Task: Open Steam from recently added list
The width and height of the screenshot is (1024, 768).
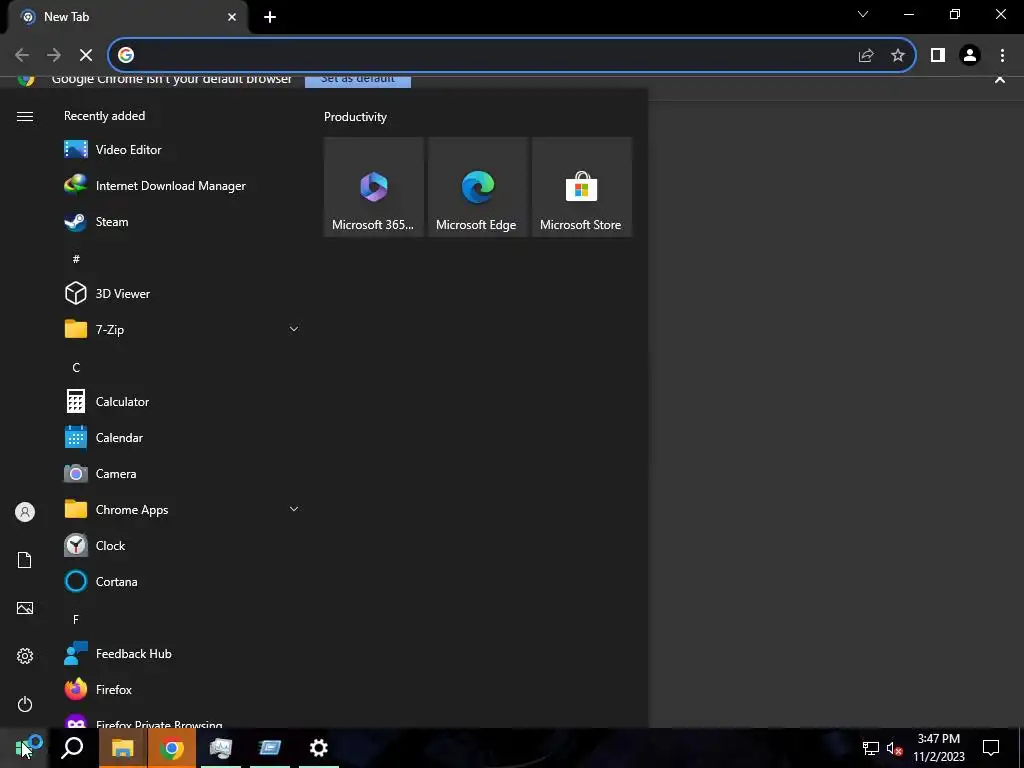Action: [181, 222]
